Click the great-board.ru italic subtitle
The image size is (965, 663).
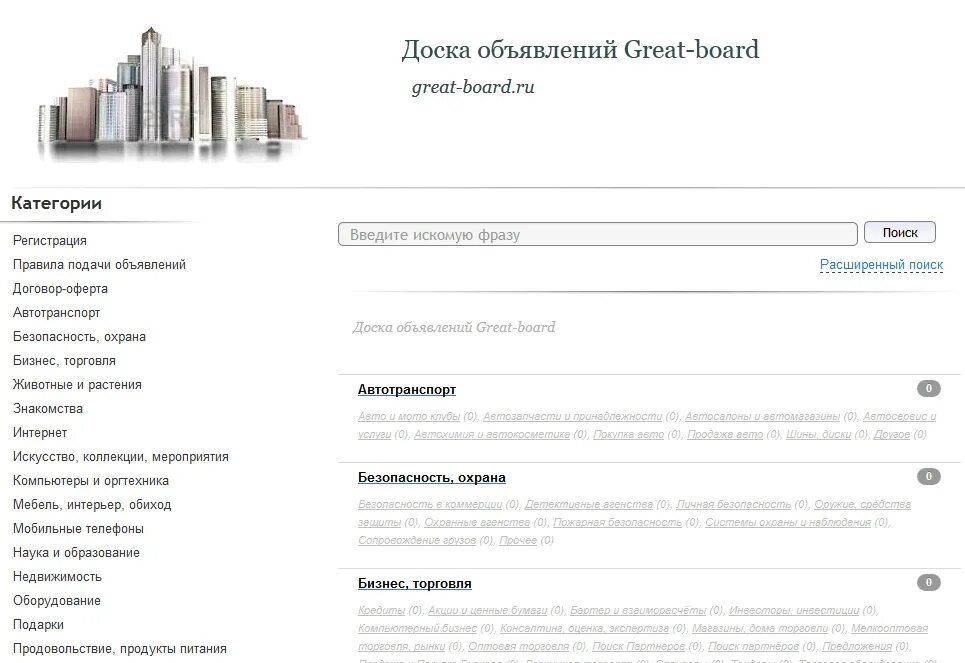click(x=473, y=87)
